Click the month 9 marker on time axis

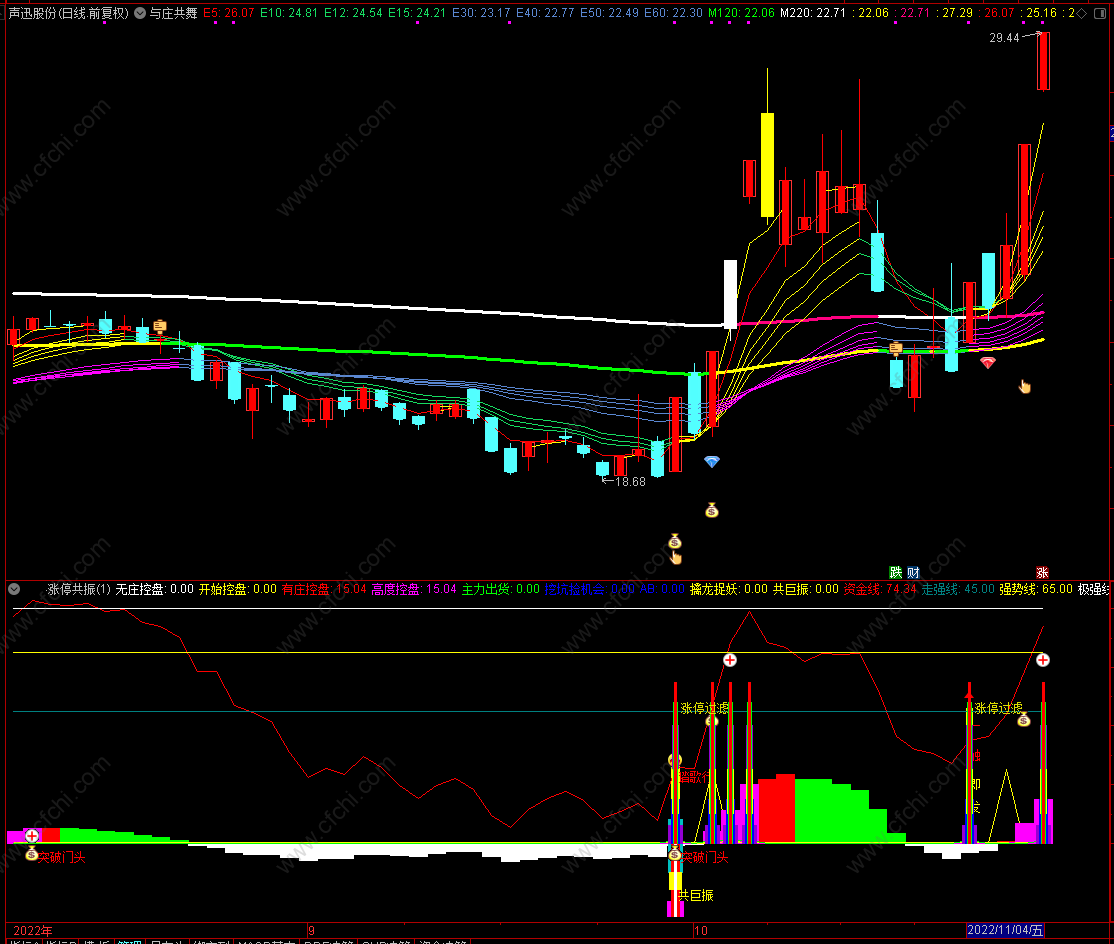(311, 930)
